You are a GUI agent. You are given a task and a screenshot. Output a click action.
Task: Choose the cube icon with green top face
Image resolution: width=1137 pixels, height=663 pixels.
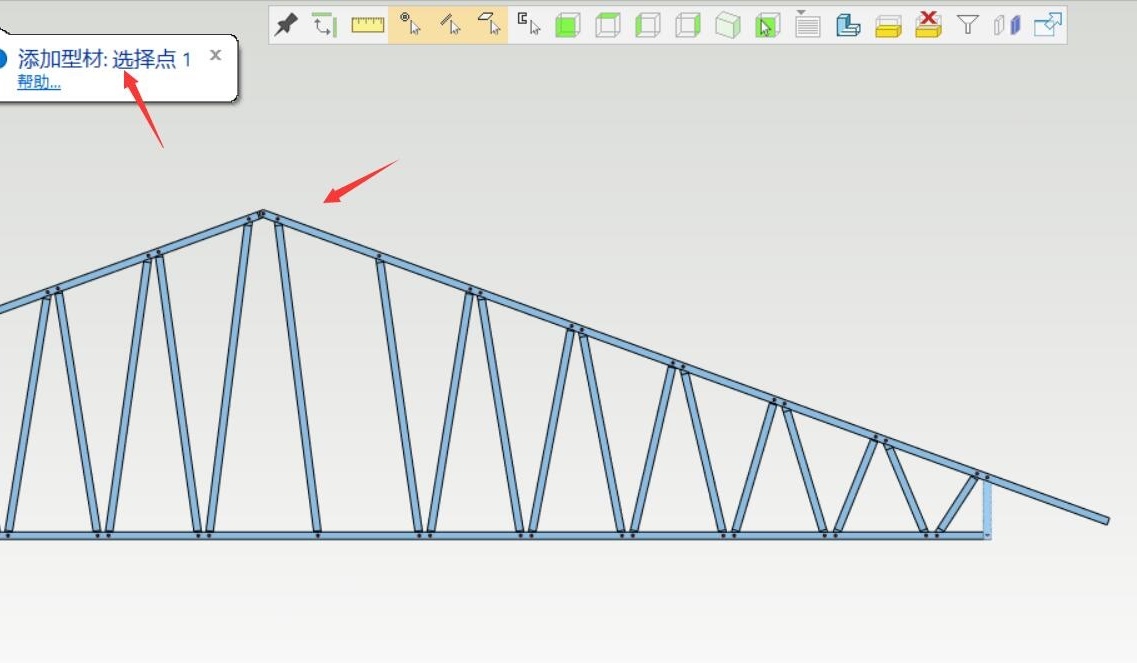click(x=608, y=25)
